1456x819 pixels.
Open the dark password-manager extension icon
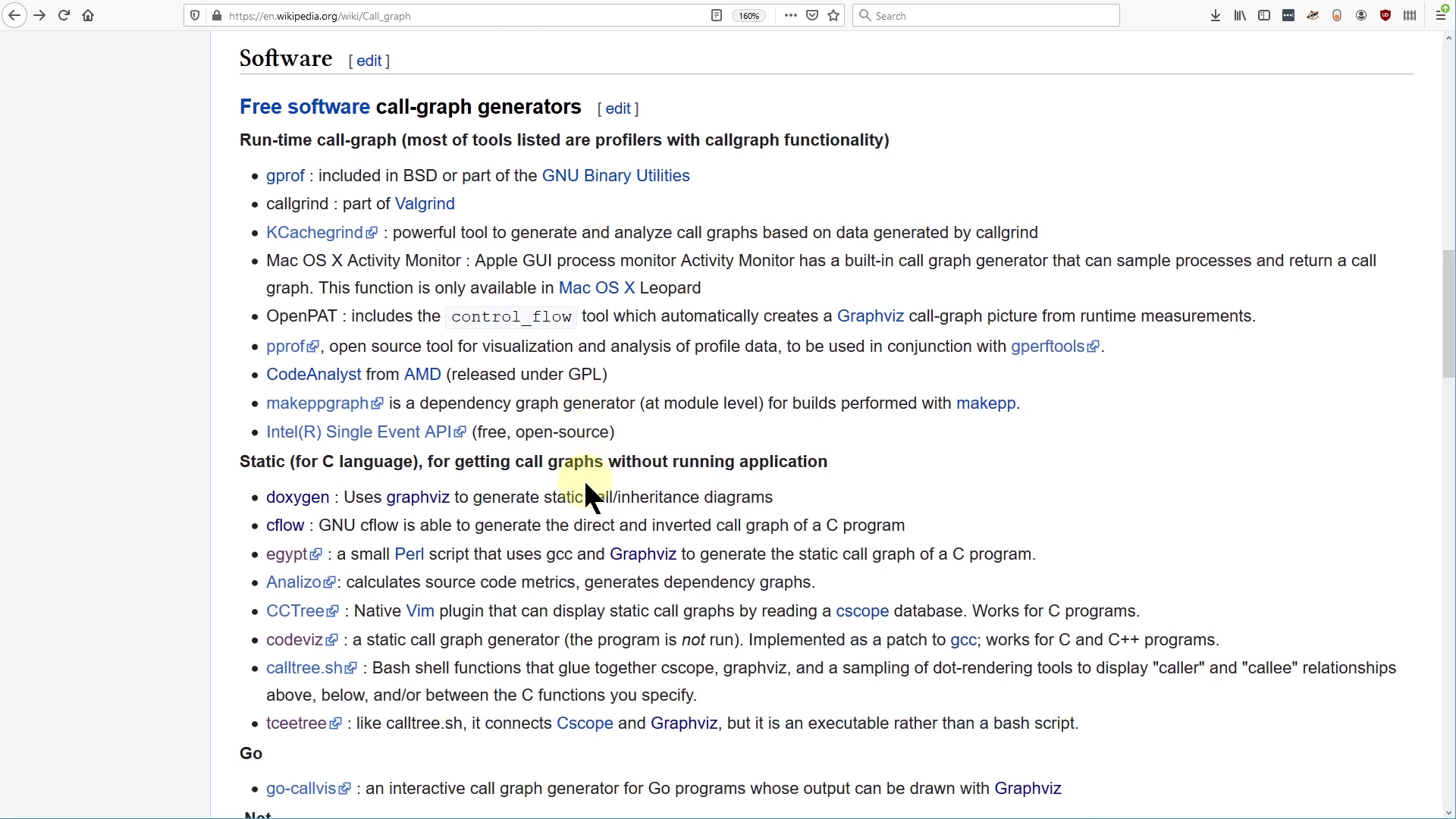[1288, 15]
